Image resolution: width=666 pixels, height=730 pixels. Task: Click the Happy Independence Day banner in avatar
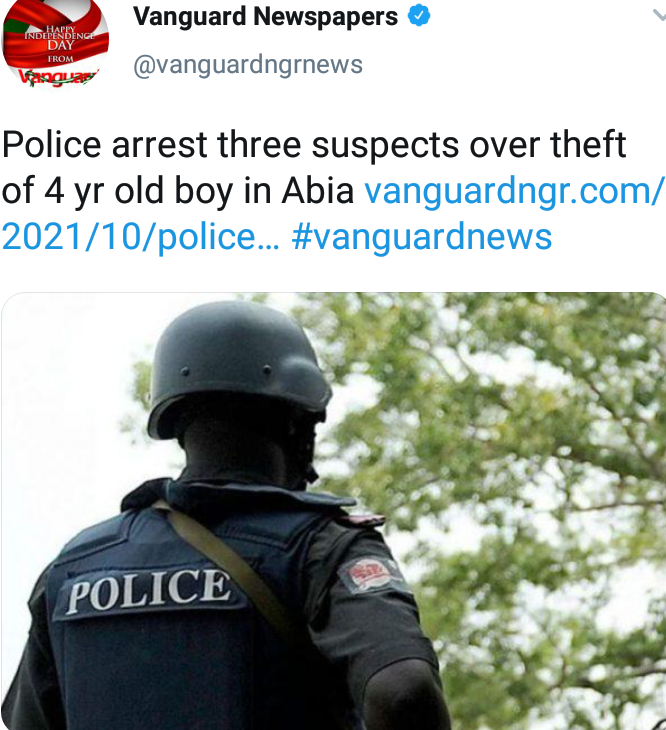coord(58,43)
